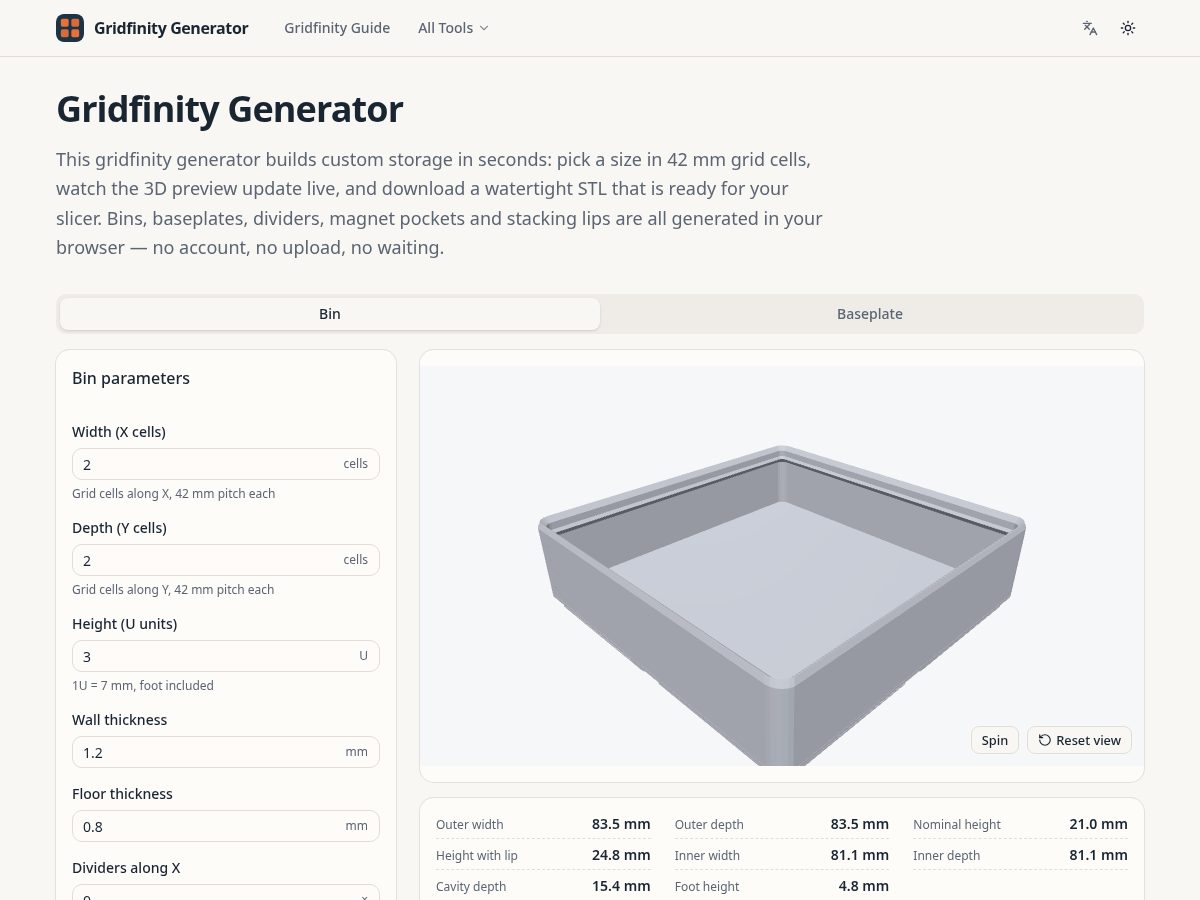
Task: Switch to the Bin tab
Action: click(x=330, y=314)
